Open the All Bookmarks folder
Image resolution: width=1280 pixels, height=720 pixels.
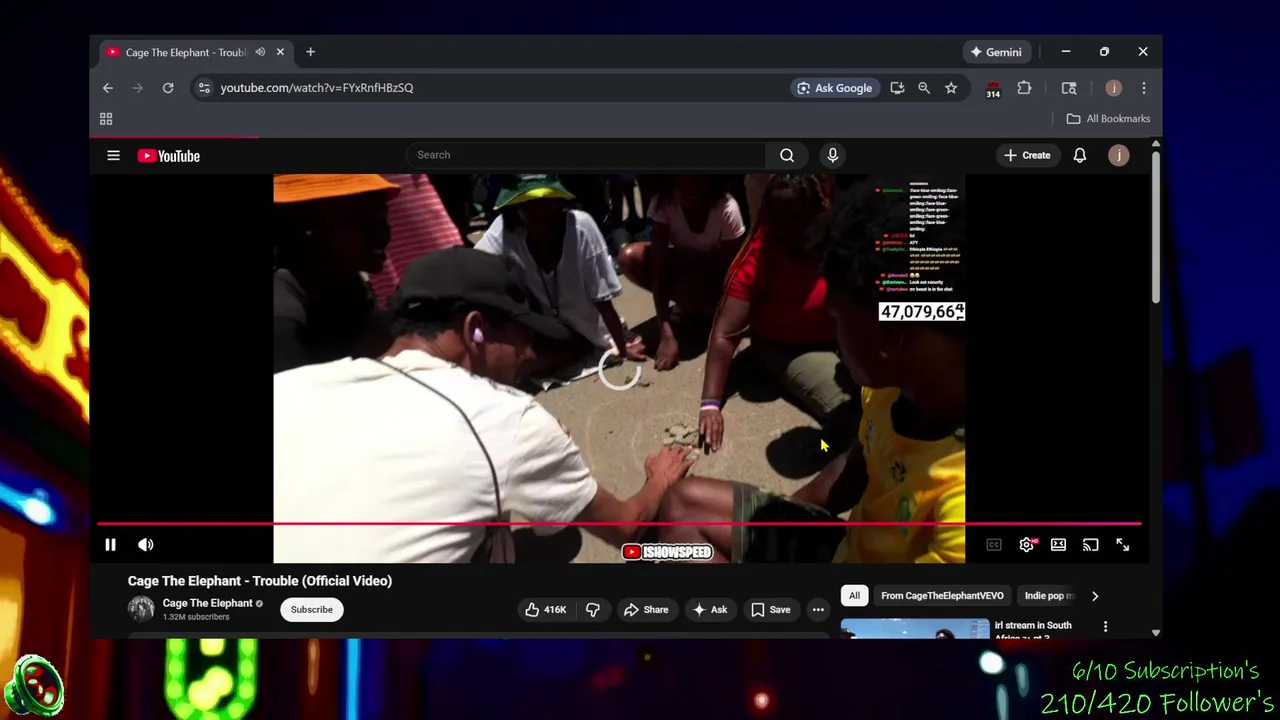1108,119
